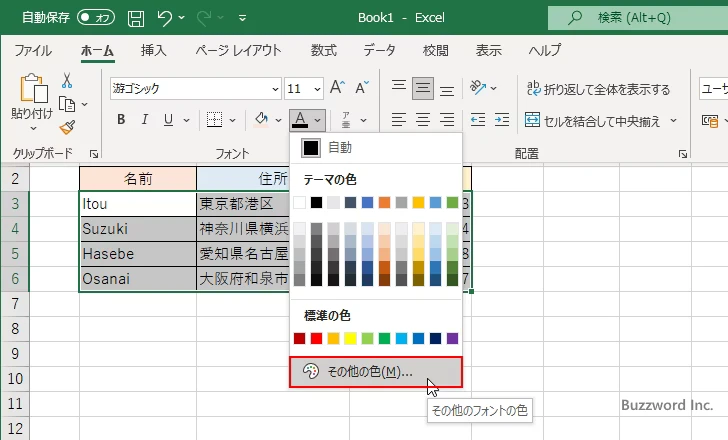Image resolution: width=728 pixels, height=440 pixels.
Task: Expand the fill color dropdown arrow
Action: (x=278, y=120)
